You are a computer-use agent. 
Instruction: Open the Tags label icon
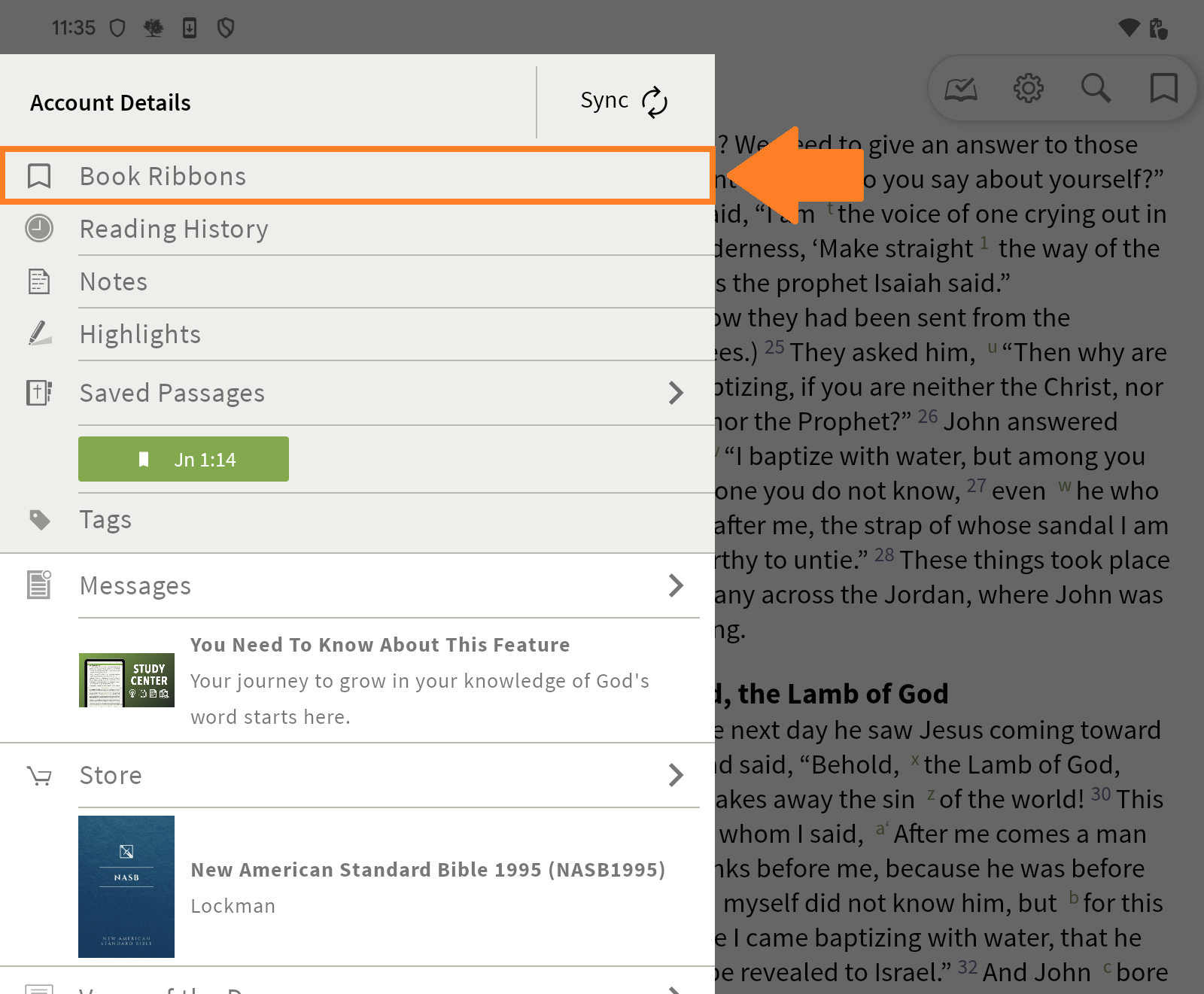point(39,519)
